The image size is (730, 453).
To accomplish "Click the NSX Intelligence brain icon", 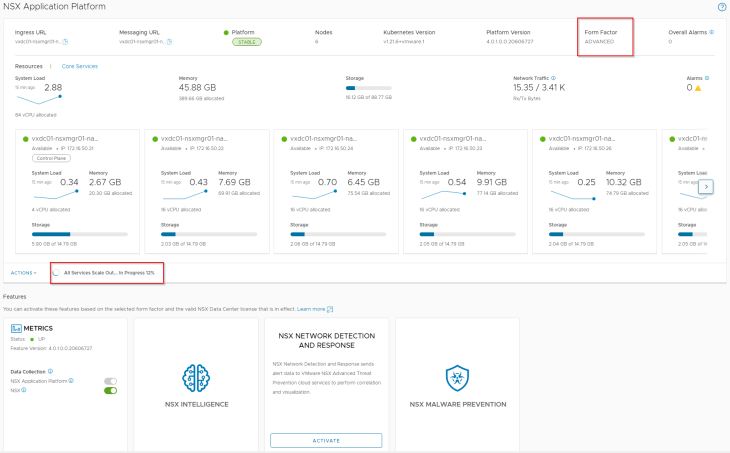I will pos(196,378).
